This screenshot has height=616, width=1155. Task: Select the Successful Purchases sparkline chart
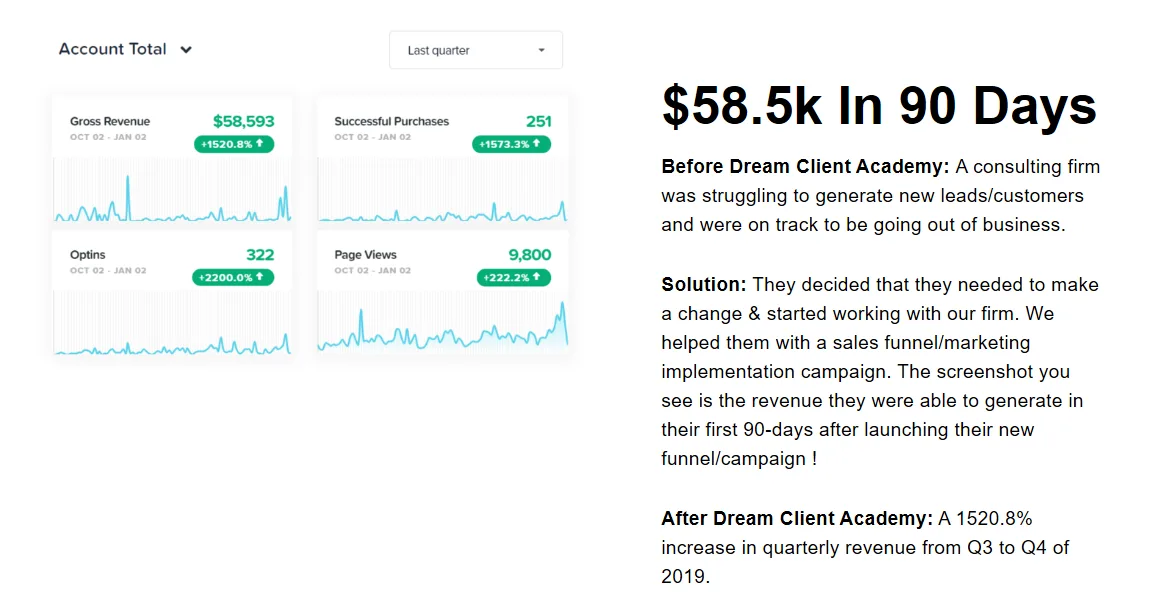443,191
